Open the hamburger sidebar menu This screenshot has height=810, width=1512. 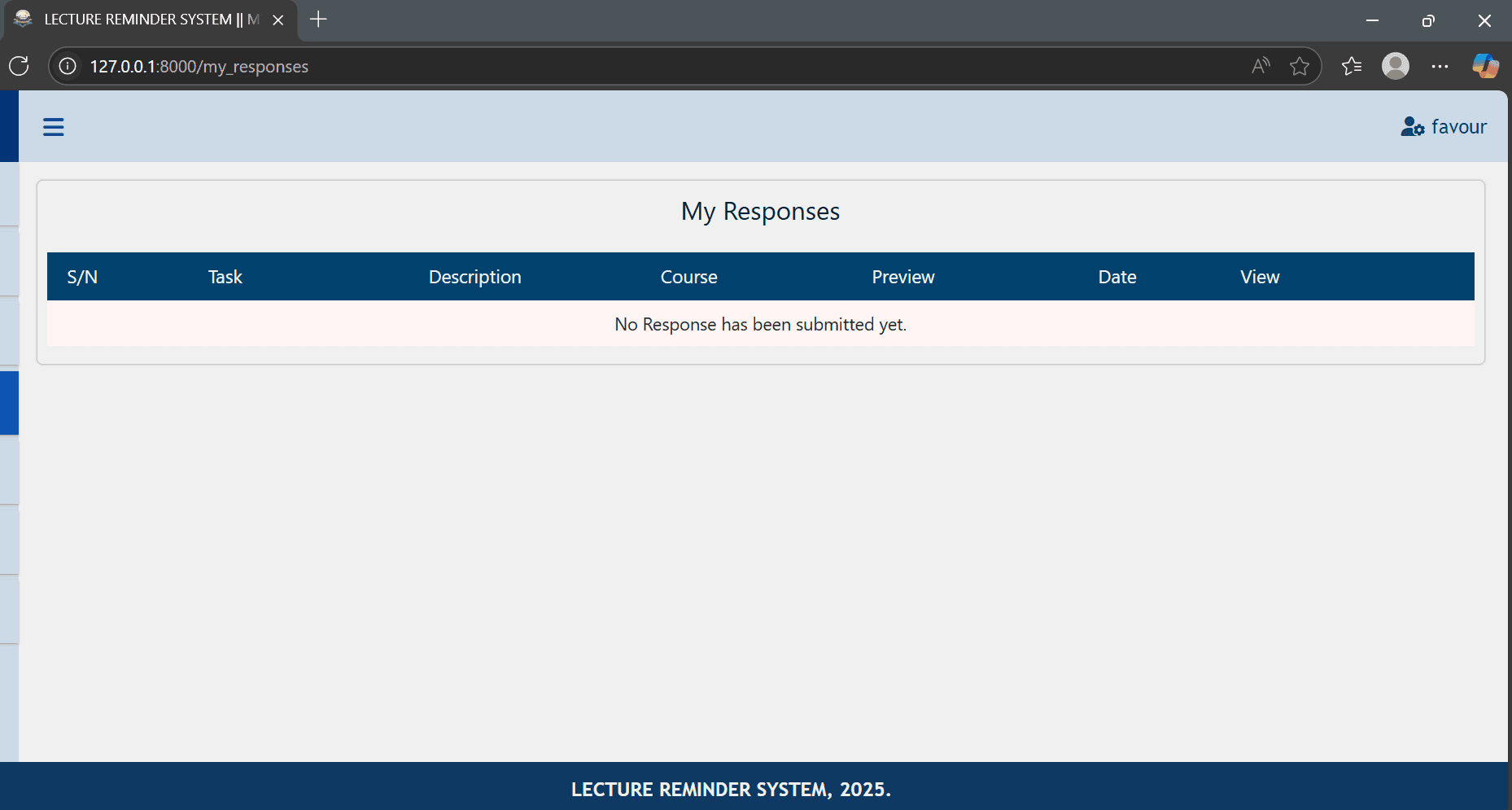[54, 127]
